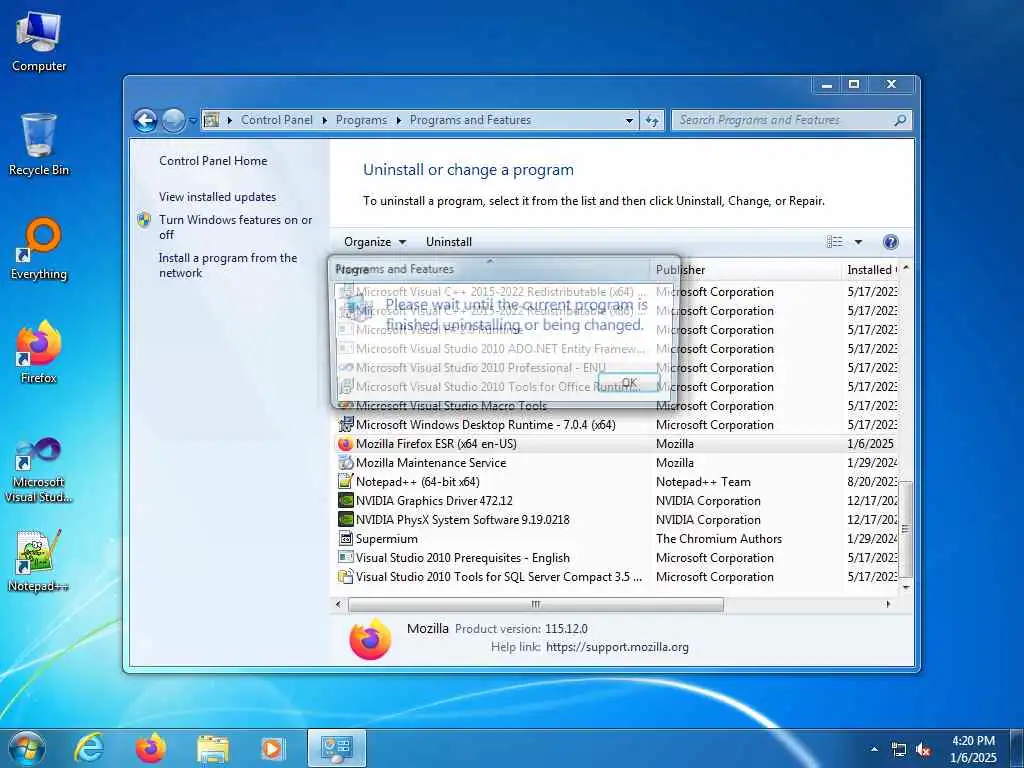Sort by the Installed On column header
1024x768 pixels.
coord(871,270)
